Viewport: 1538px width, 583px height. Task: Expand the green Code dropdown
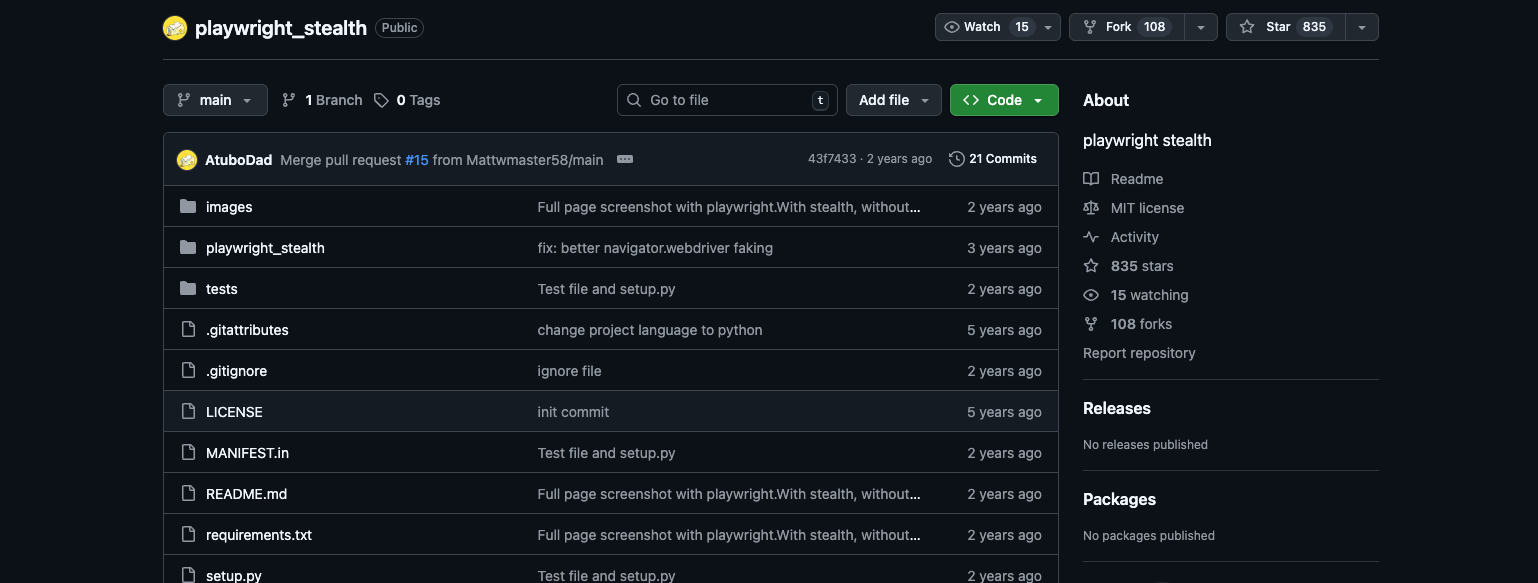click(1004, 100)
